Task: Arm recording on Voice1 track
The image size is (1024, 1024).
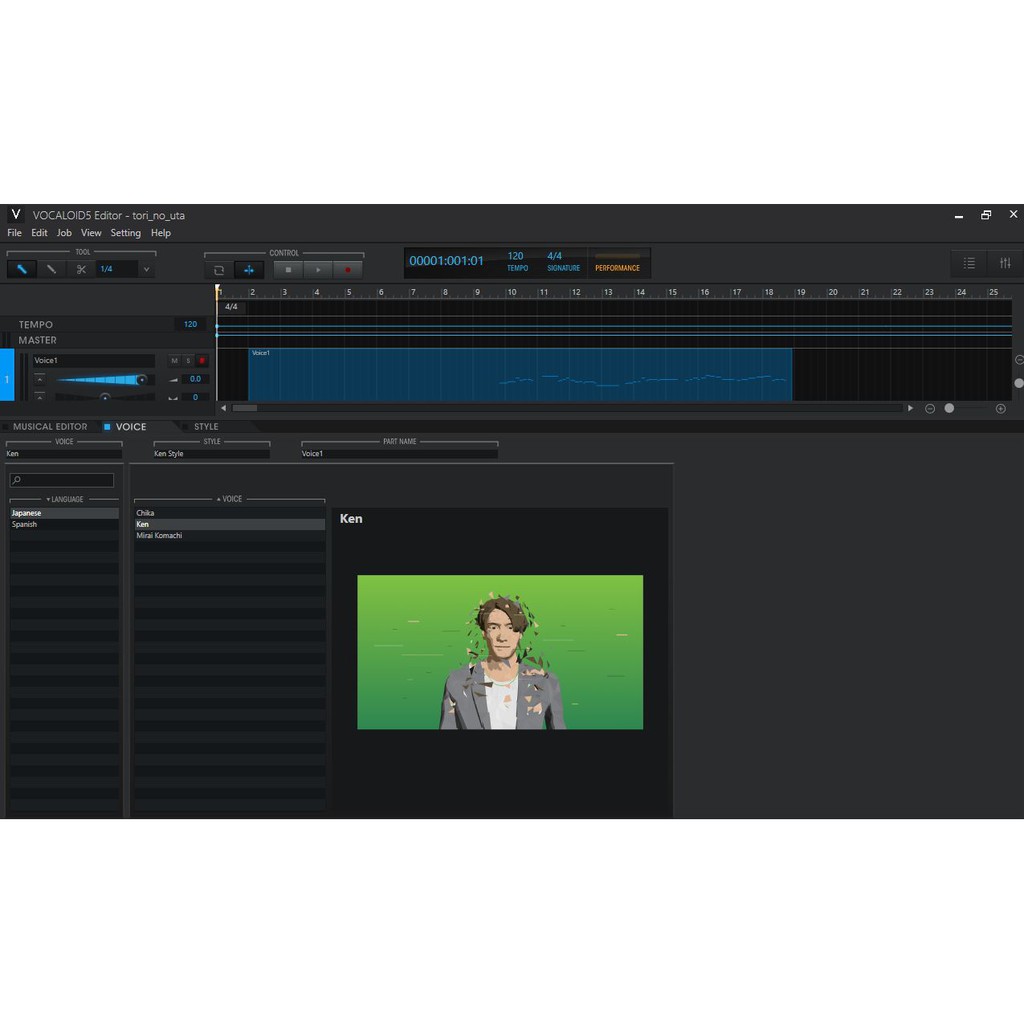Action: 202,361
